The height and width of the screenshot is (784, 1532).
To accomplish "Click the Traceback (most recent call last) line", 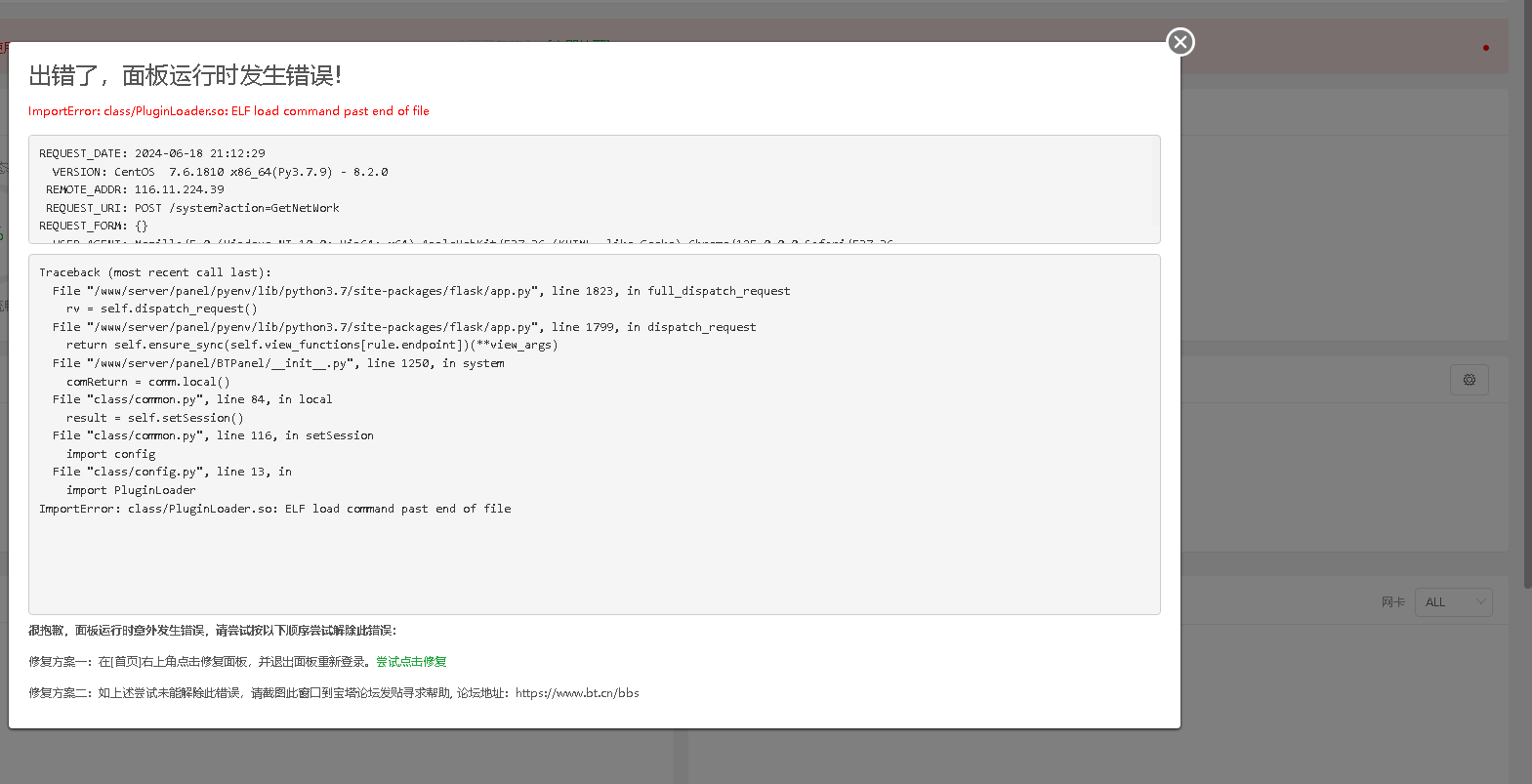I will pyautogui.click(x=155, y=272).
